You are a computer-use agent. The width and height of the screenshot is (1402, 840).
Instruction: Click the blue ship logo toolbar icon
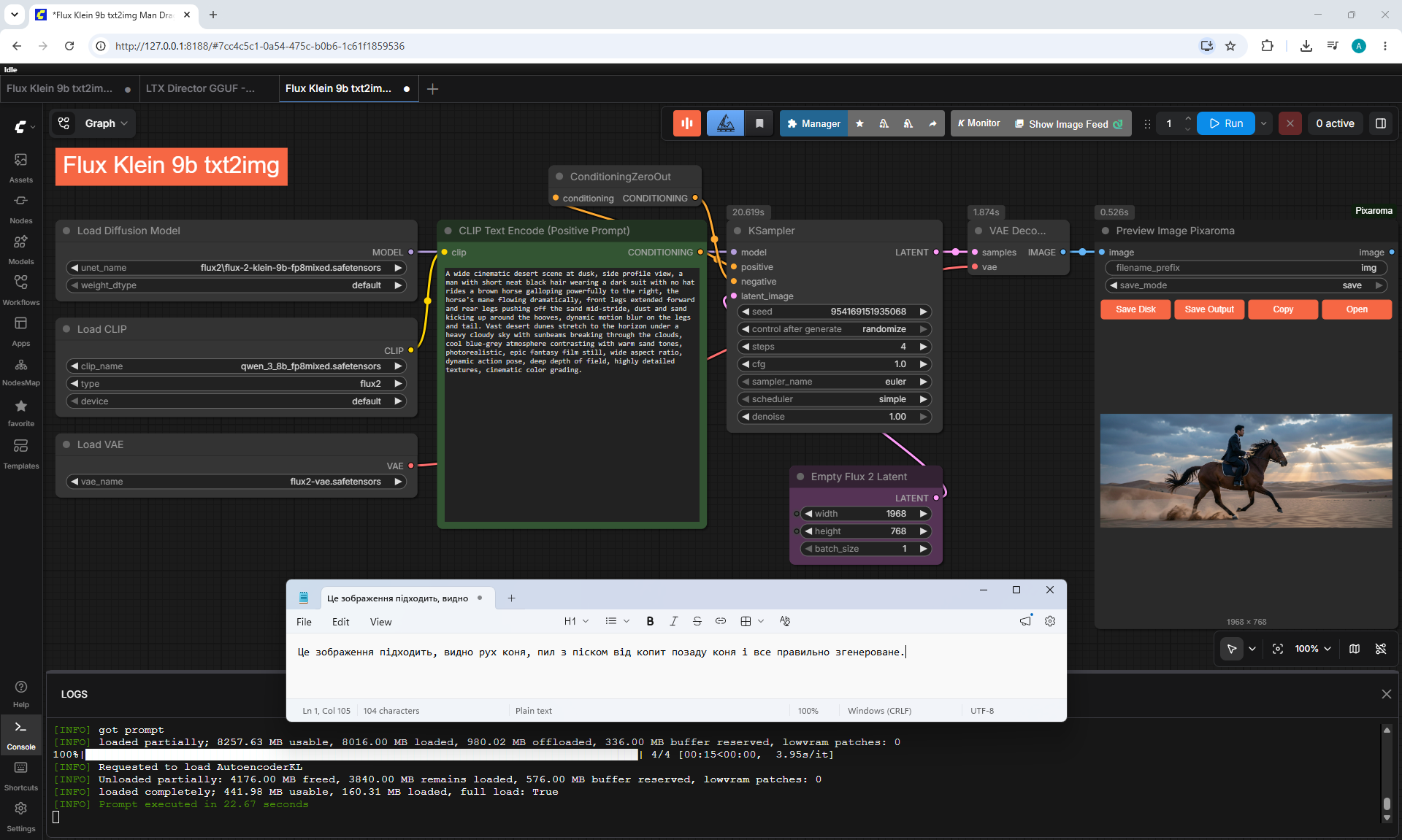tap(725, 123)
